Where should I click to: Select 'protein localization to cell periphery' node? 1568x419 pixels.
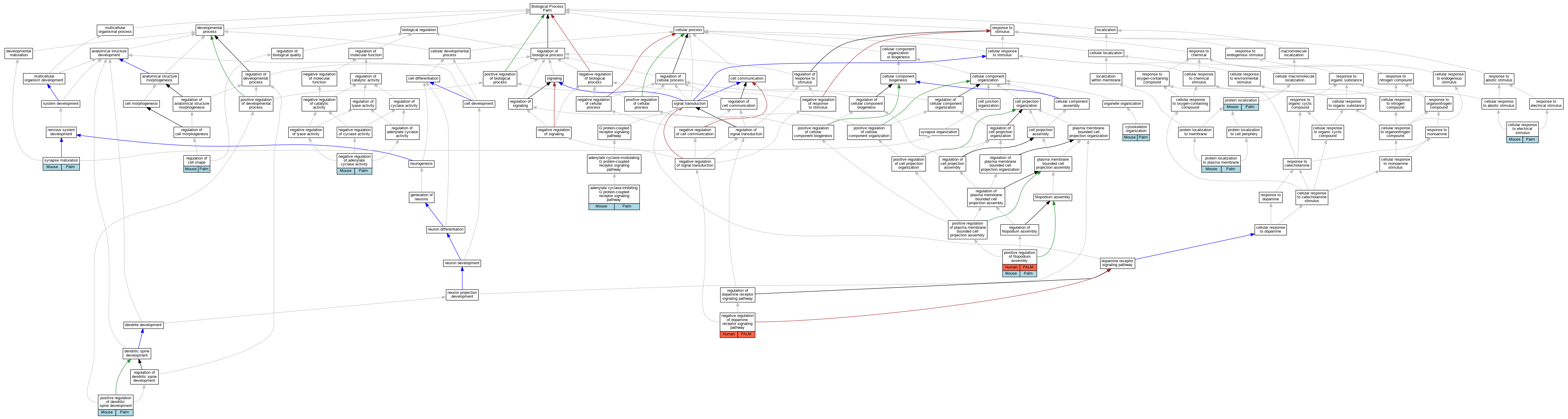[x=1243, y=132]
